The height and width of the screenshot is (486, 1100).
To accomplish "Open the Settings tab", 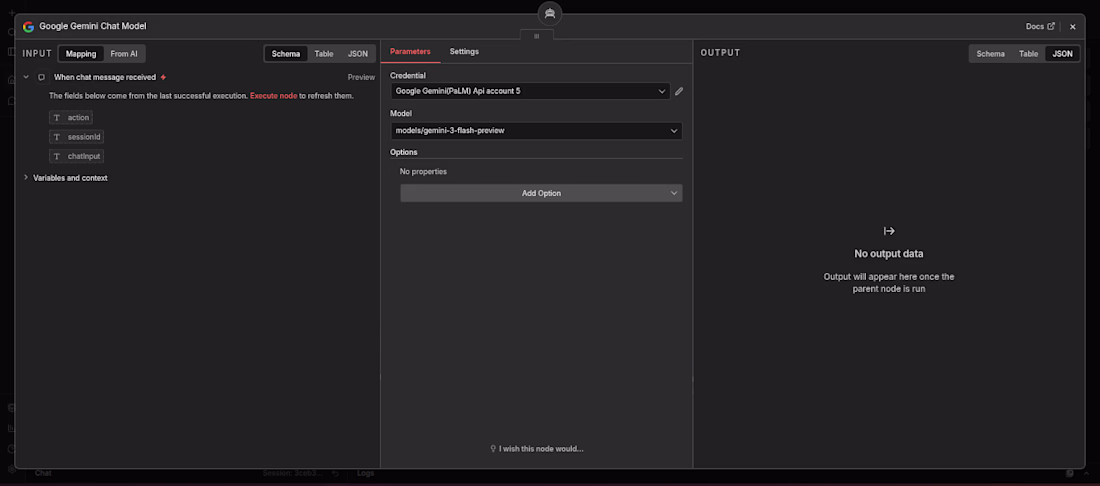I will tap(464, 51).
